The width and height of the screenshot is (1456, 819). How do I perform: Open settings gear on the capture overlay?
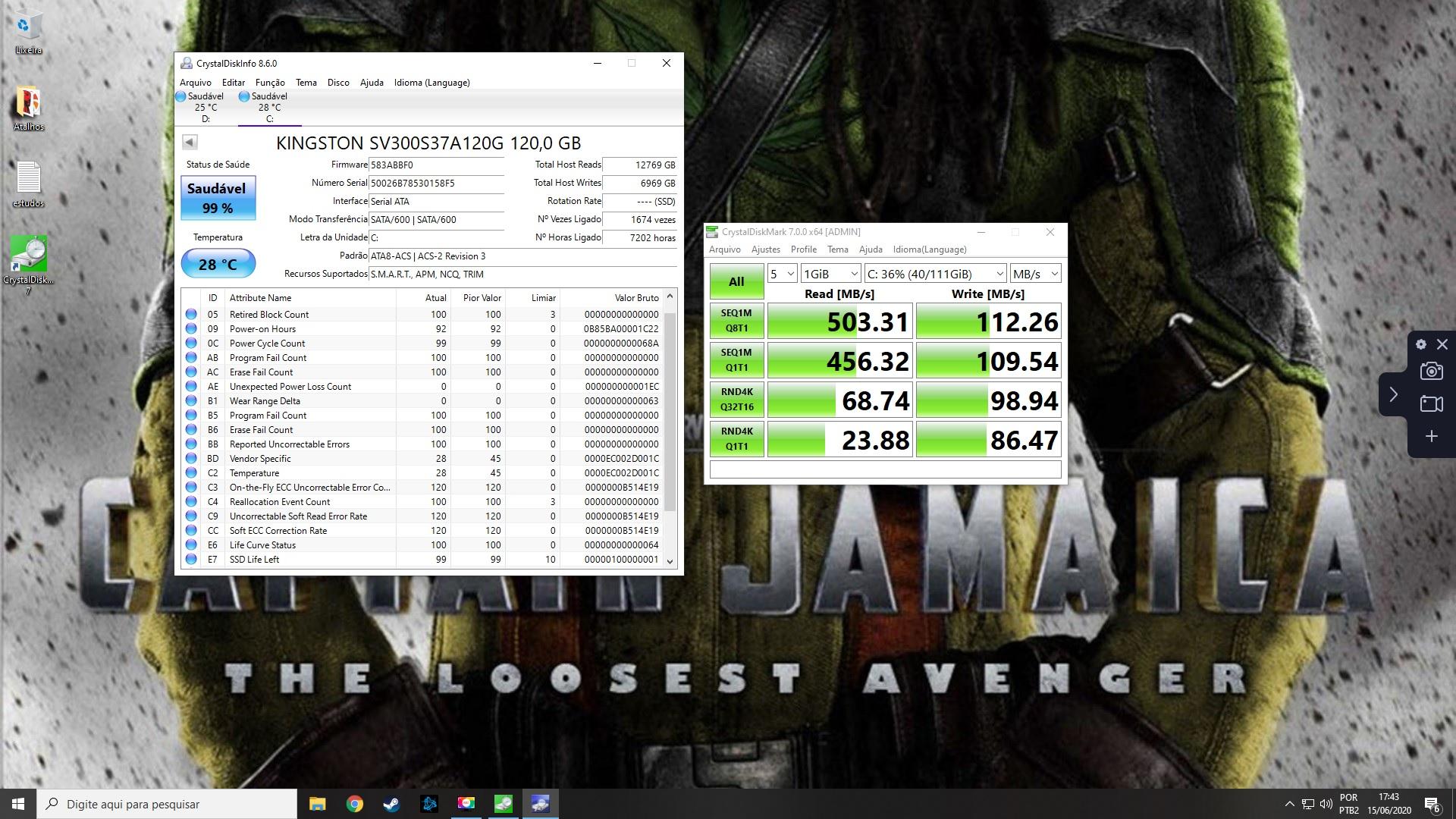1420,344
